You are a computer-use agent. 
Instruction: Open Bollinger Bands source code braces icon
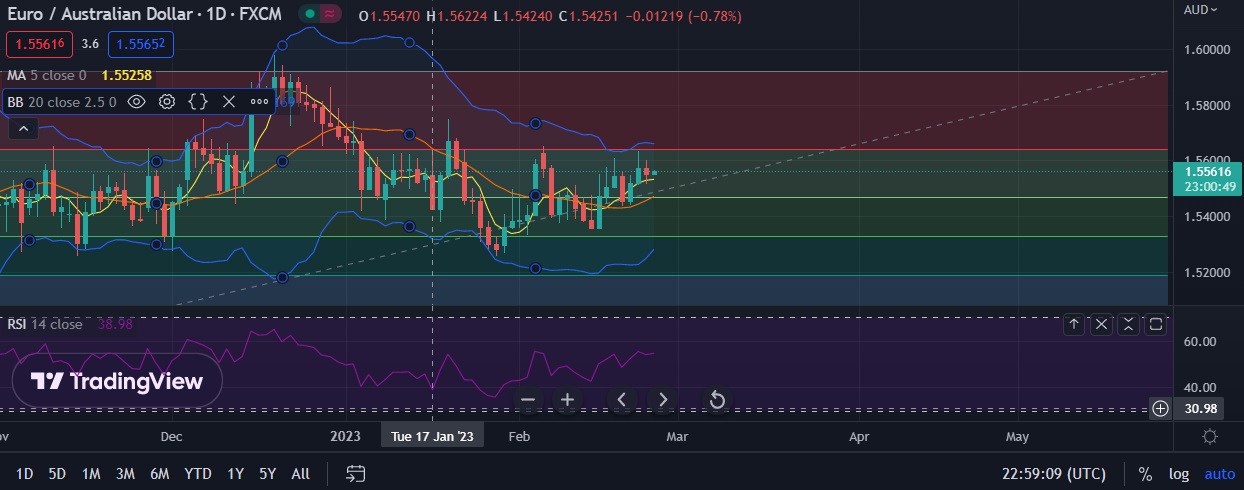click(x=198, y=101)
